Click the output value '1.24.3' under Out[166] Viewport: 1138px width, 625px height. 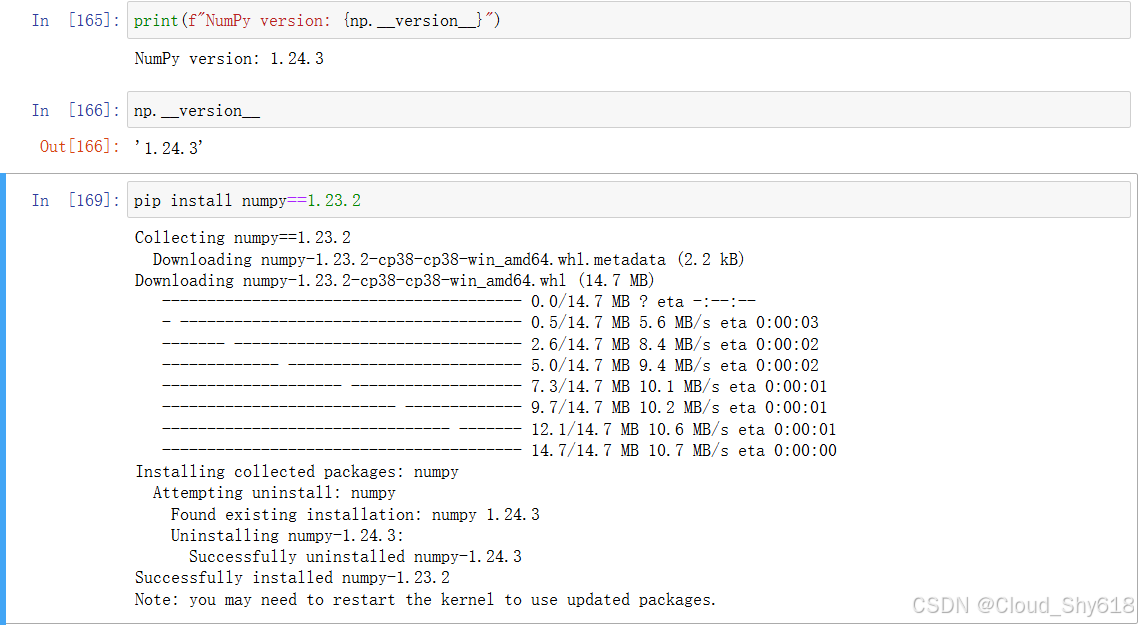pyautogui.click(x=168, y=148)
